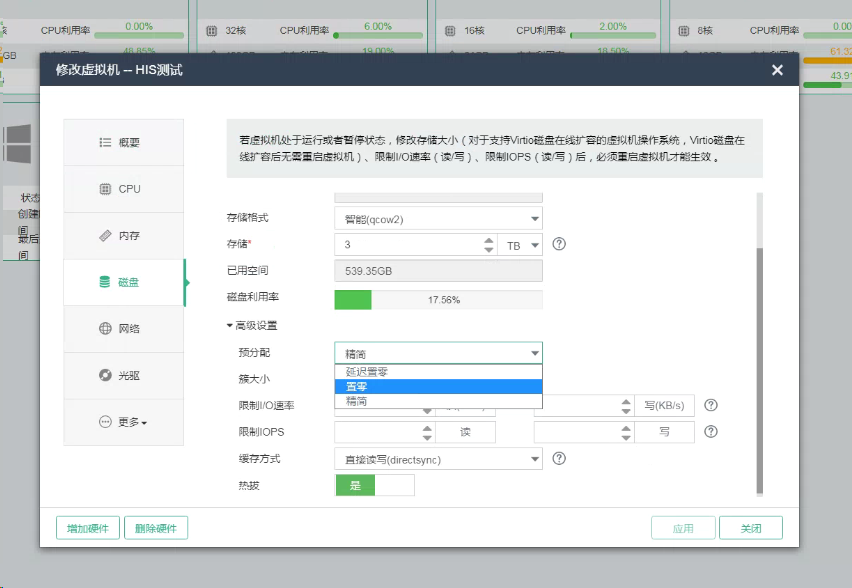The height and width of the screenshot is (588, 852).
Task: Click the 磁盘利用率 17.56% progress bar
Action: [438, 300]
